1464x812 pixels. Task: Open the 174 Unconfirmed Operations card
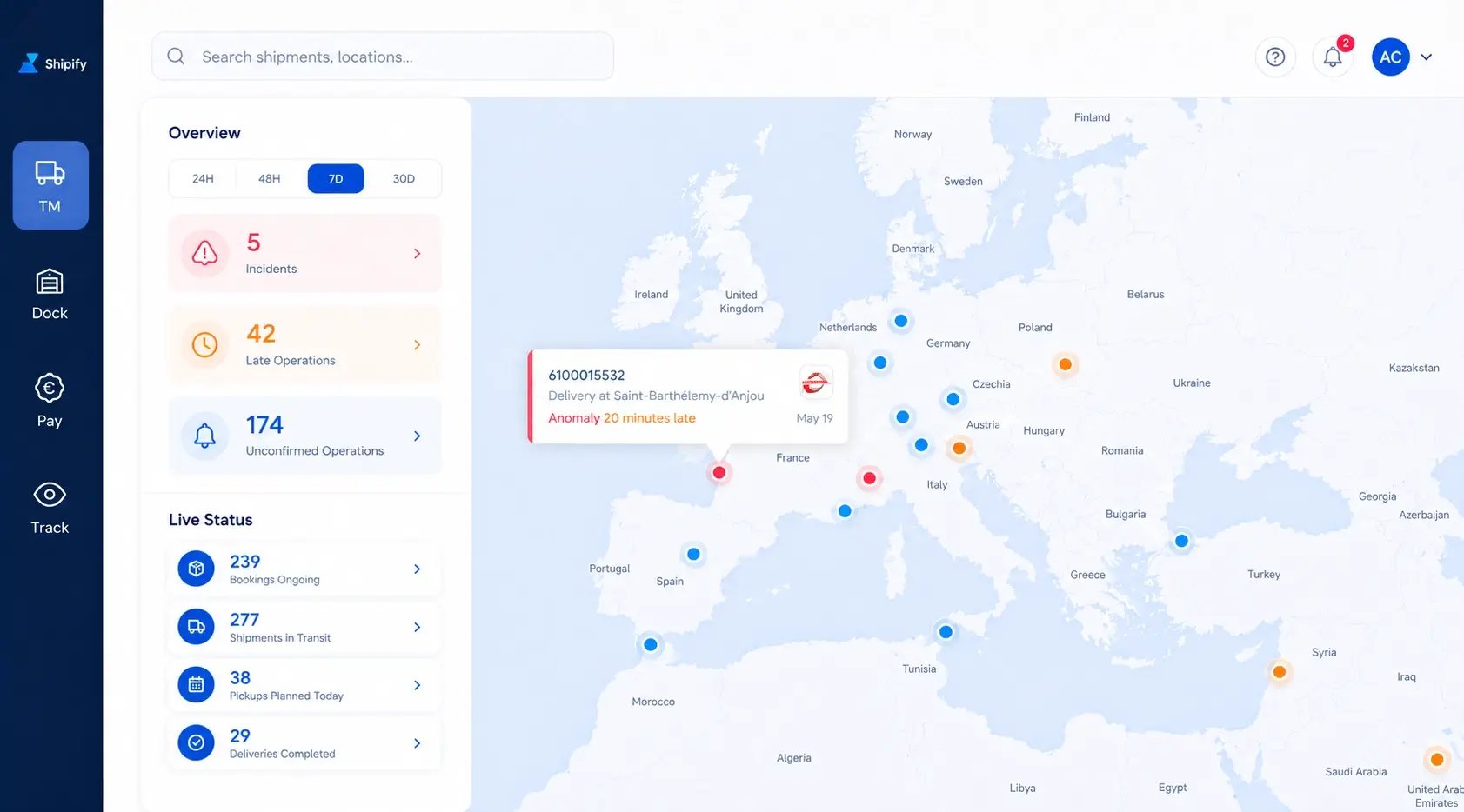[304, 436]
